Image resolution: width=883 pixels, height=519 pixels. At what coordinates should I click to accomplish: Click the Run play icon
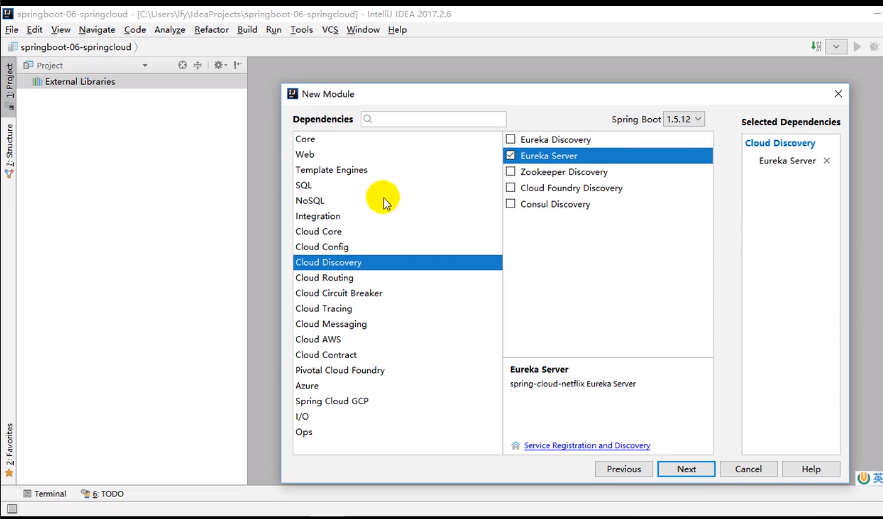pos(857,47)
